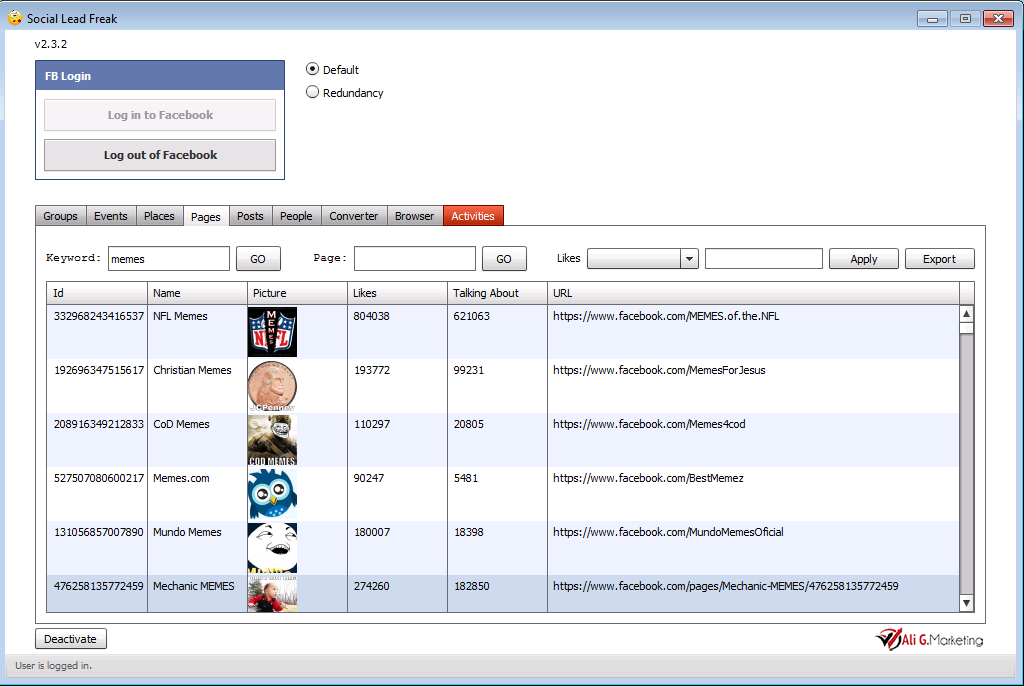Switch to the Places tab
This screenshot has height=687, width=1024.
point(159,216)
